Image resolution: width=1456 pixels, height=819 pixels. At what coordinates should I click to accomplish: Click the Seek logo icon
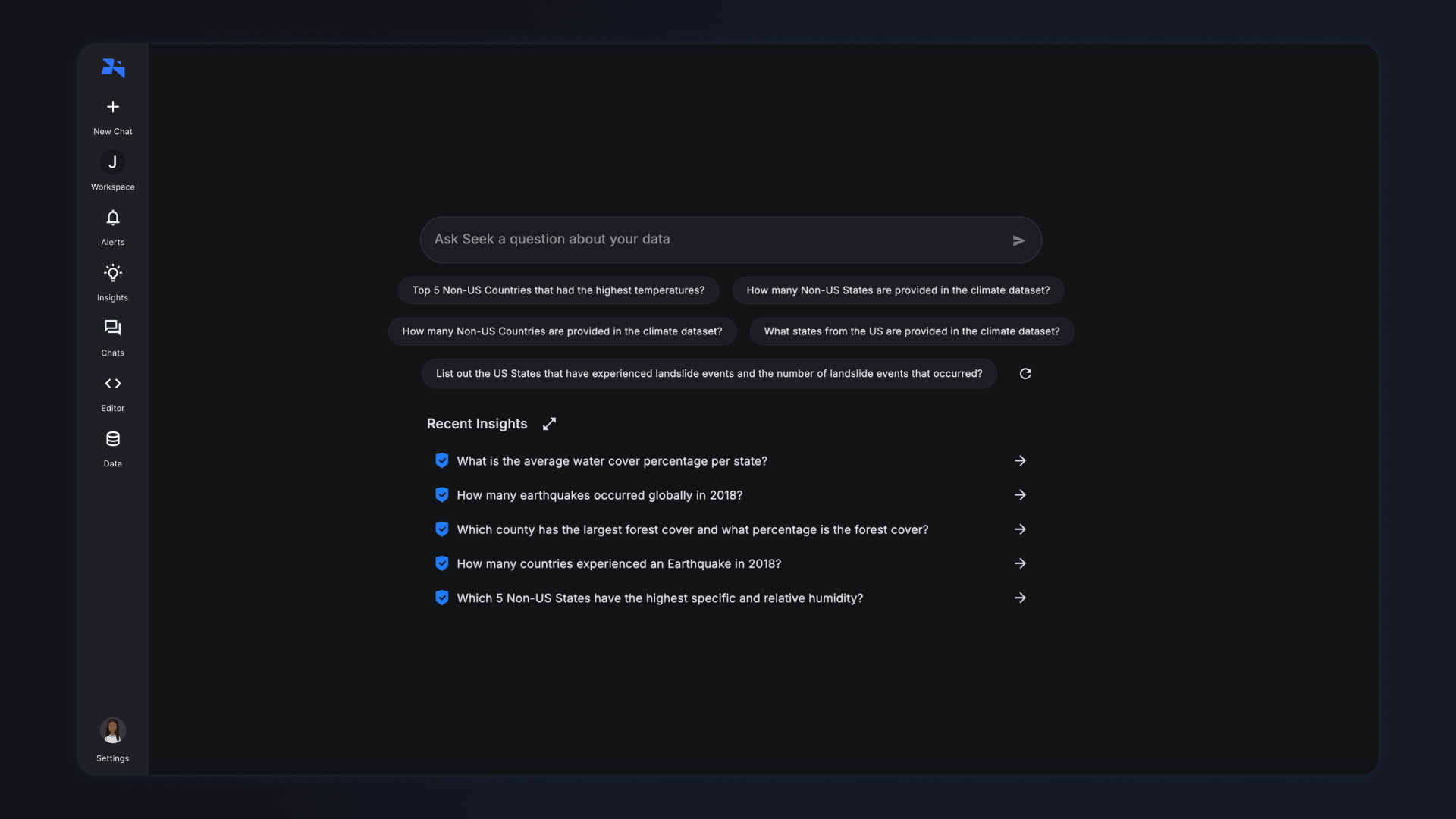click(x=113, y=68)
